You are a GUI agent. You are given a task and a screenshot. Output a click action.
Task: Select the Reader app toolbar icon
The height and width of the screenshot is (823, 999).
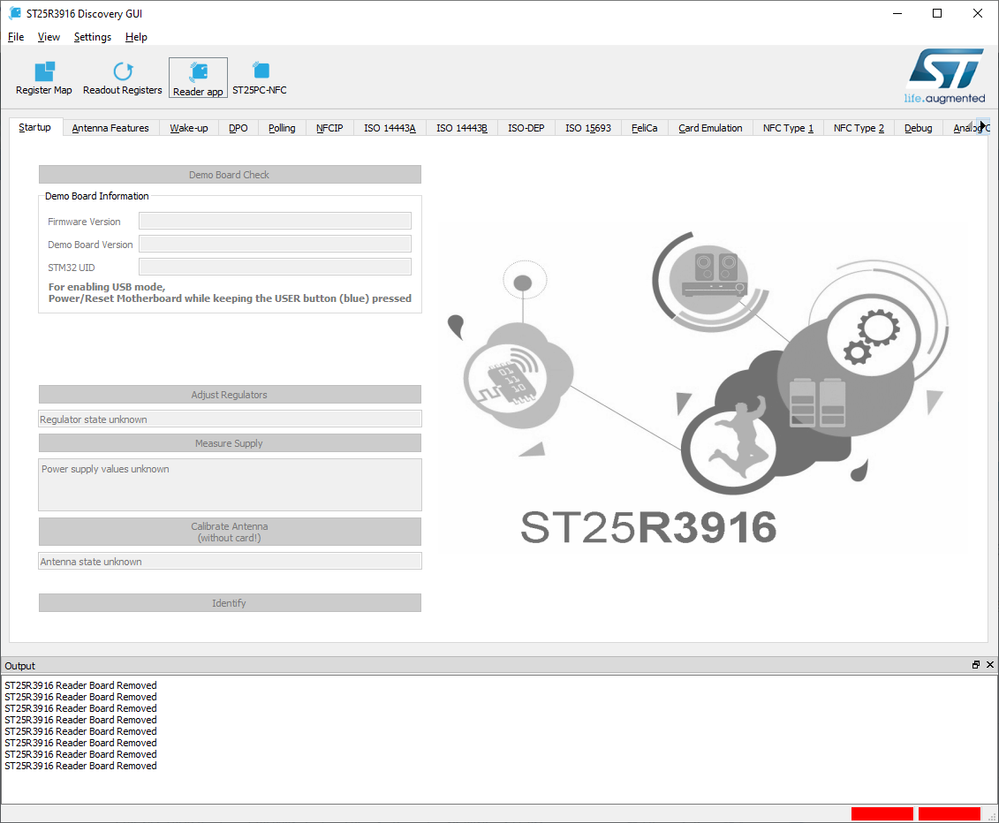198,78
